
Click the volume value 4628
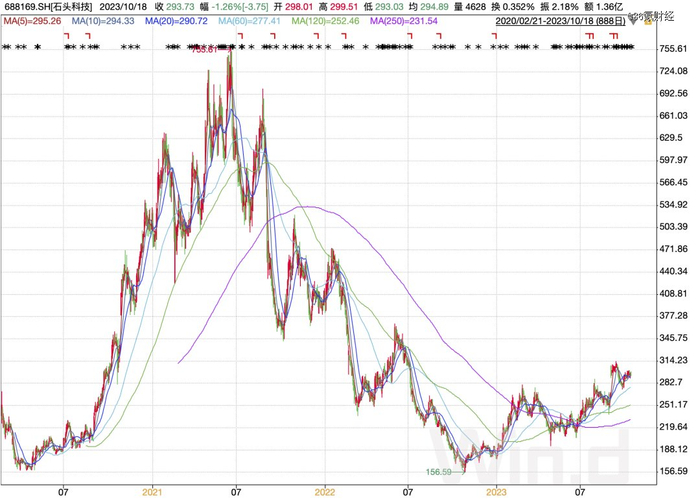[x=475, y=7]
